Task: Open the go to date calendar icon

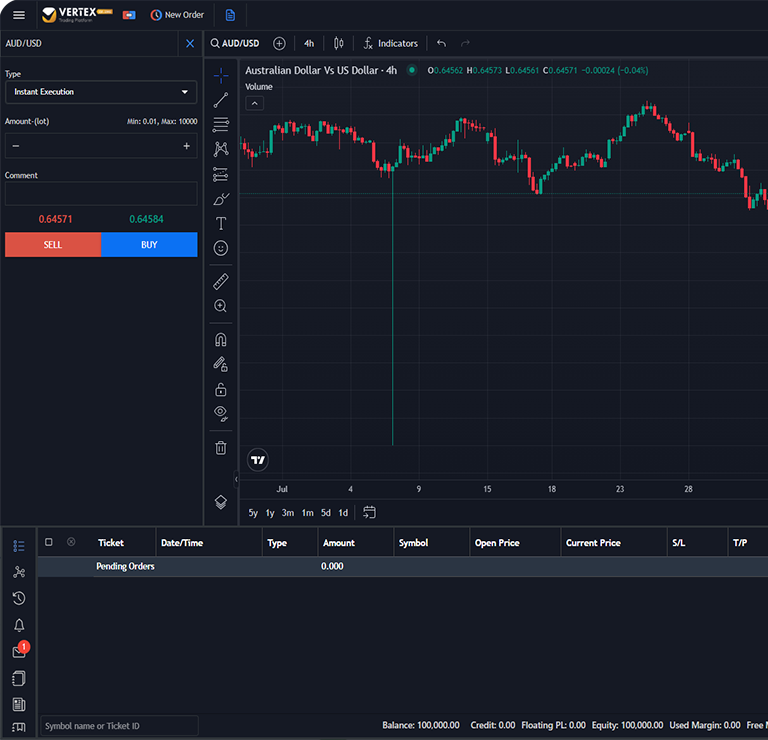Action: pos(369,512)
